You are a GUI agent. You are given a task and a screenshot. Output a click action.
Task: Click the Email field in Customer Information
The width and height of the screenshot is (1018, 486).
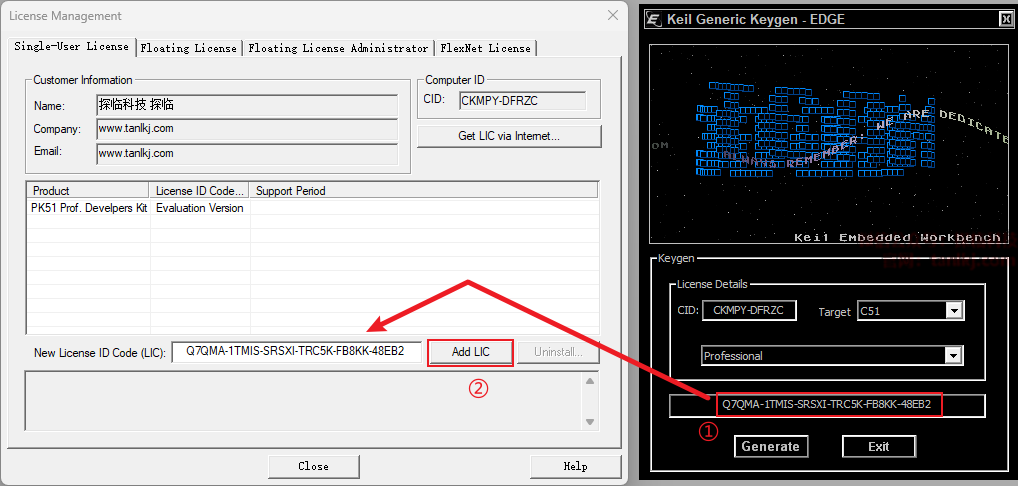click(247, 154)
